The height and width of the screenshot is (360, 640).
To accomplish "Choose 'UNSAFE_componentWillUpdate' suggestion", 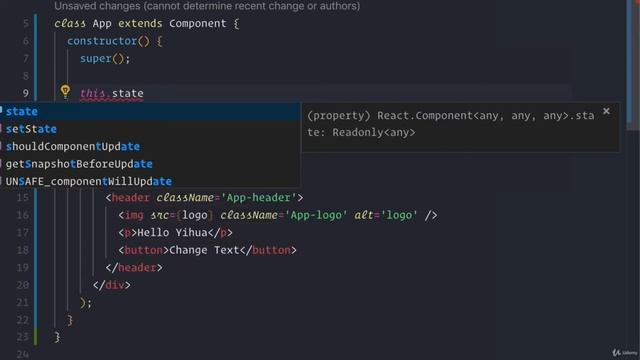I will (x=149, y=182).
